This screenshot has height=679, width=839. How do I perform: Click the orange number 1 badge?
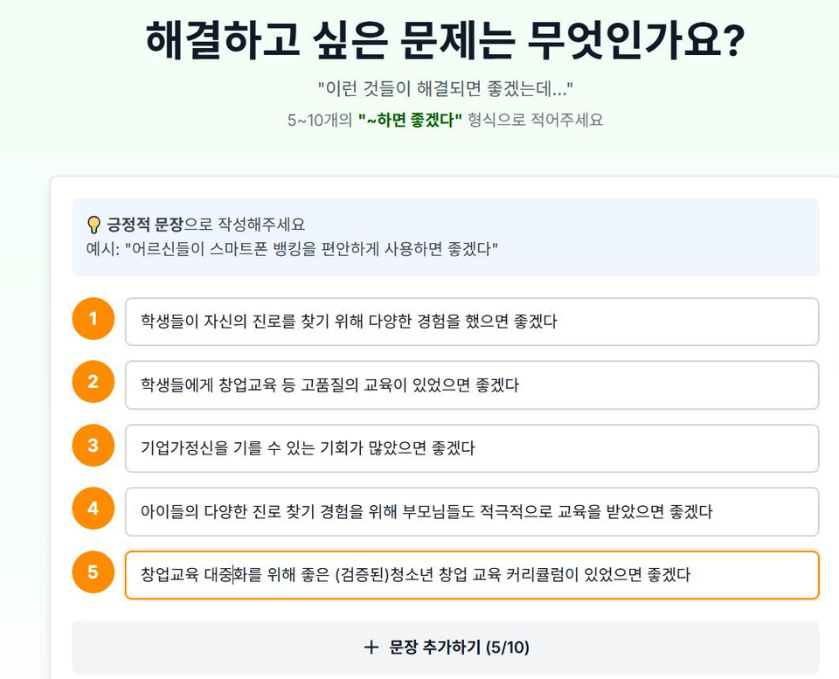[x=93, y=320]
